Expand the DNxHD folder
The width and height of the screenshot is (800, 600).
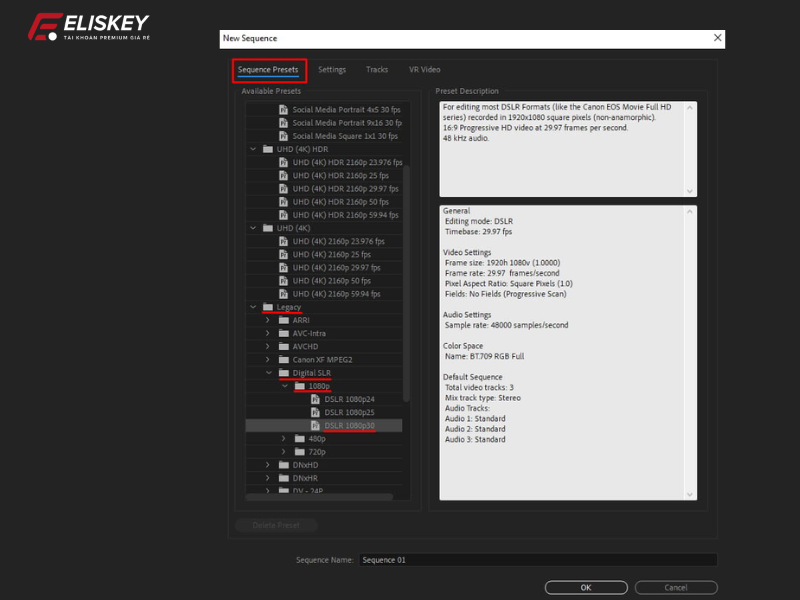click(x=268, y=465)
